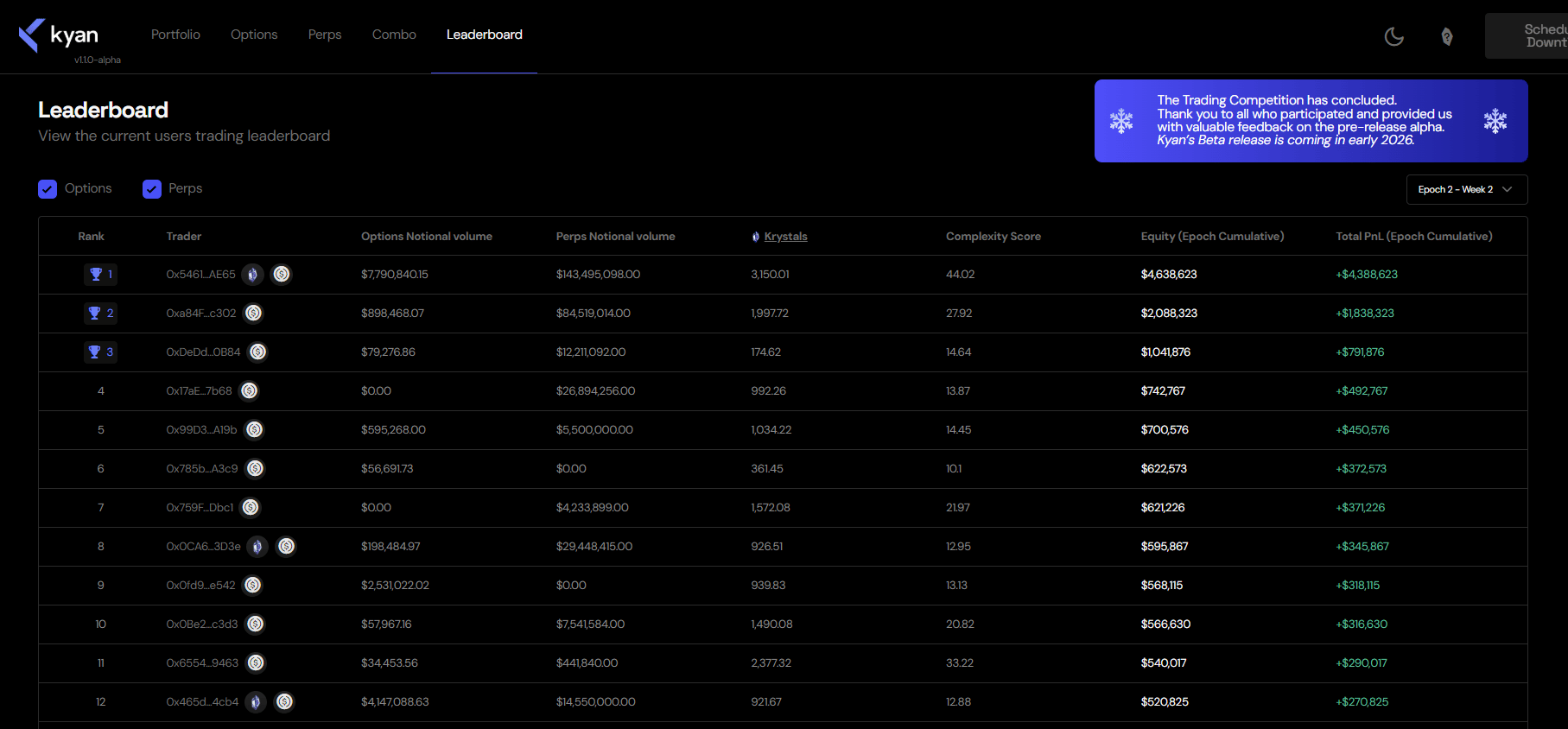1568x729 pixels.
Task: Click the crystal badge next to 0x0CA6...3D3e
Action: coord(257,547)
